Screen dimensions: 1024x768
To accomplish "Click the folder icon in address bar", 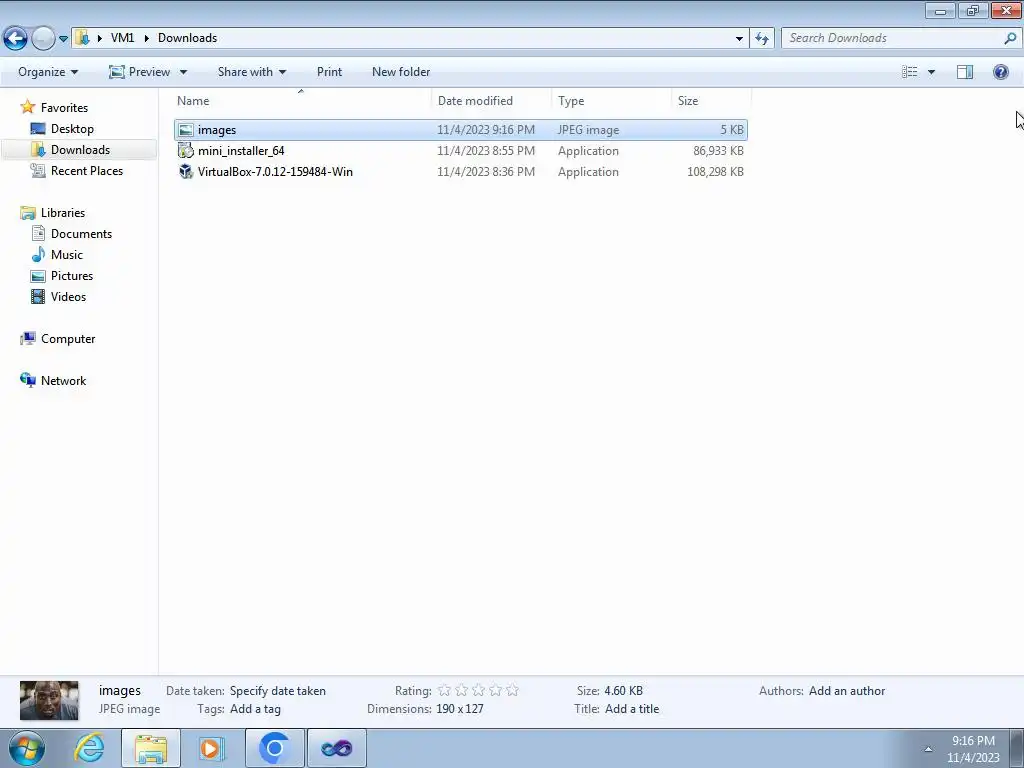I will 82,38.
